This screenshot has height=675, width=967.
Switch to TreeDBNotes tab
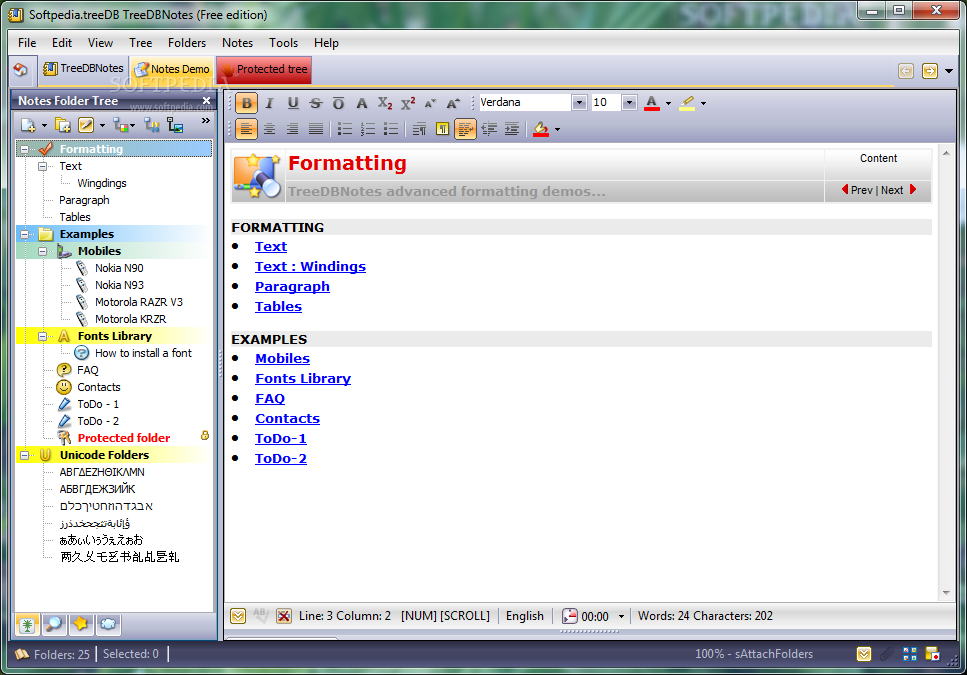(x=83, y=68)
